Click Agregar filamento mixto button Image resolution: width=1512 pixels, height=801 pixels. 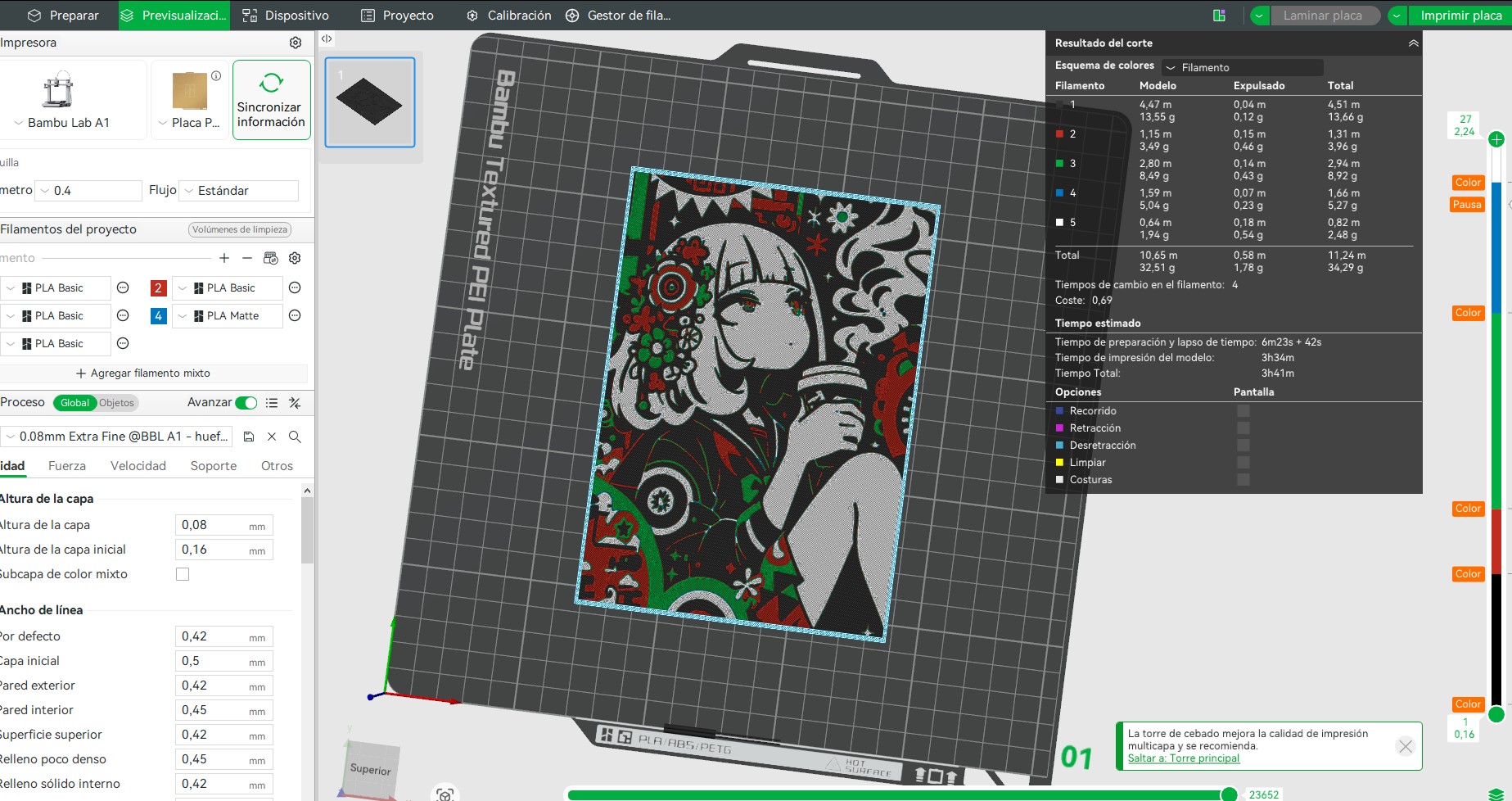[x=143, y=373]
